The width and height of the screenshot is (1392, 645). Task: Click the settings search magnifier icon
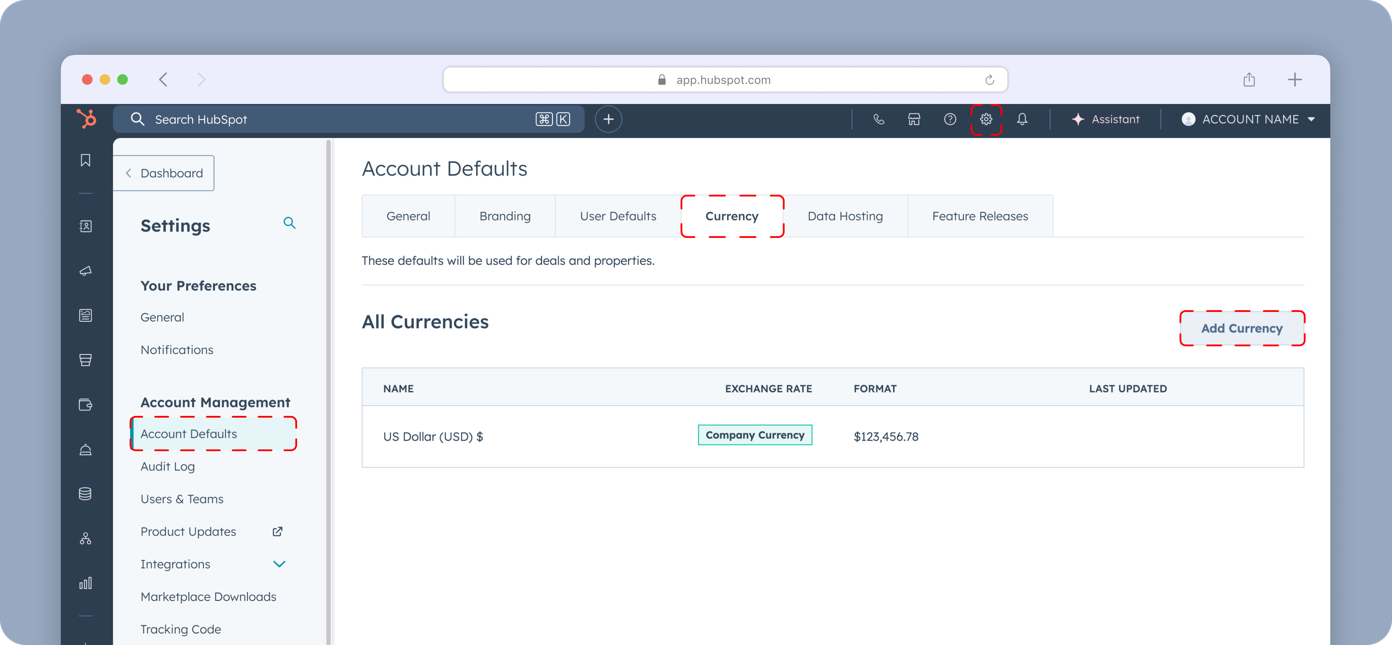(x=289, y=223)
